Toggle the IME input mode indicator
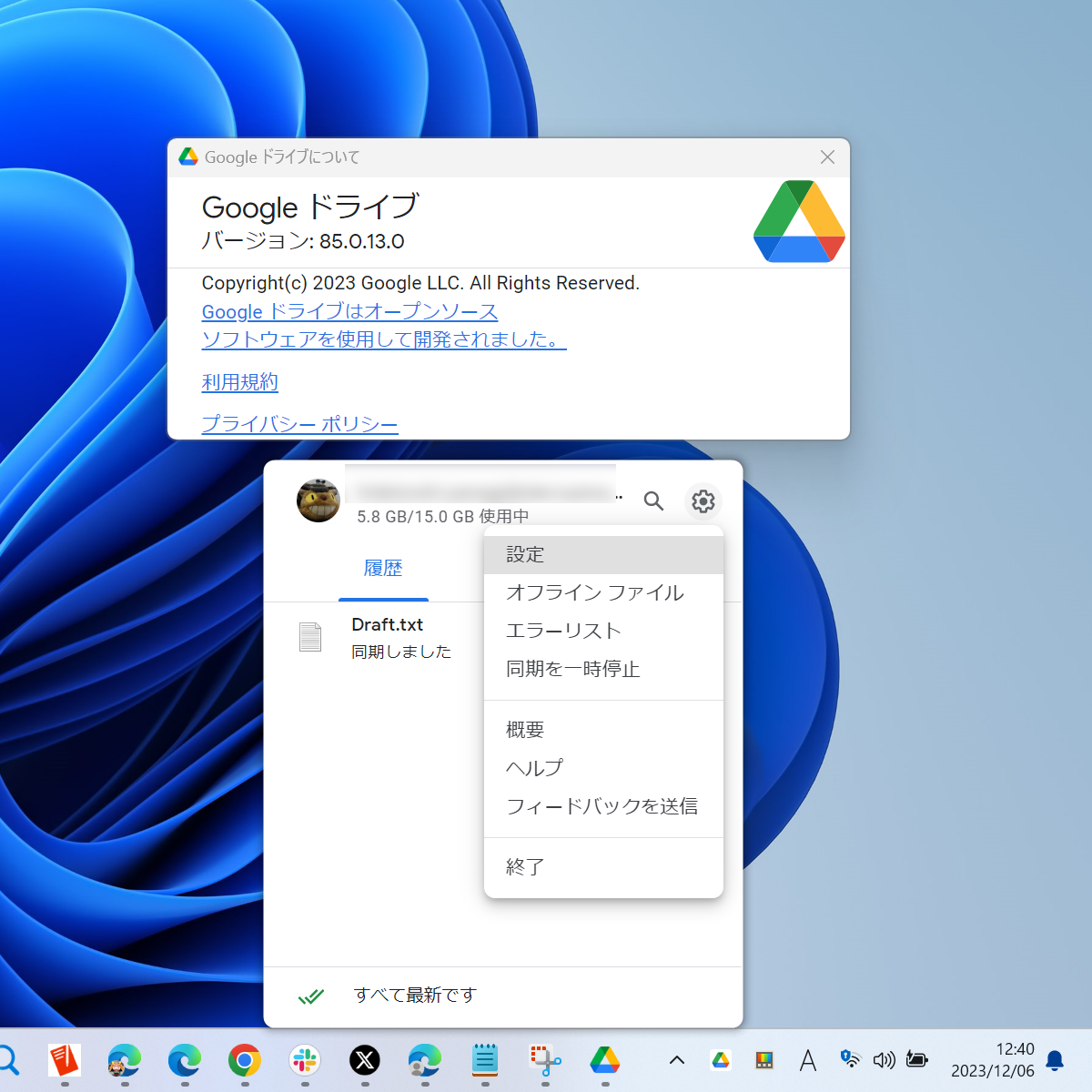The image size is (1092, 1092). [807, 1060]
